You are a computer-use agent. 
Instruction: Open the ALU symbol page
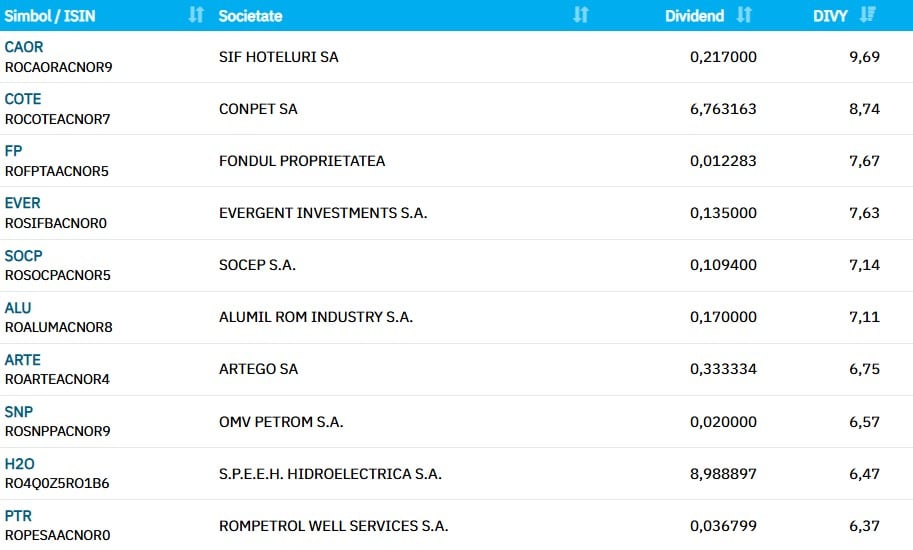(18, 307)
